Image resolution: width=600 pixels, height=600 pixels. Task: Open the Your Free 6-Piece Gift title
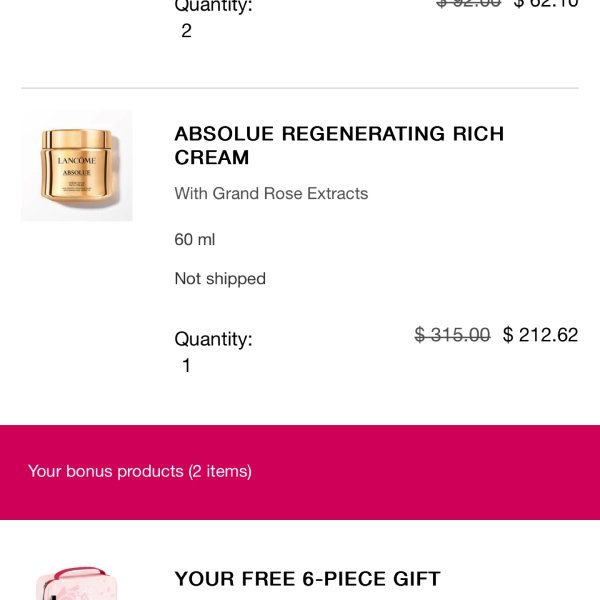click(307, 579)
